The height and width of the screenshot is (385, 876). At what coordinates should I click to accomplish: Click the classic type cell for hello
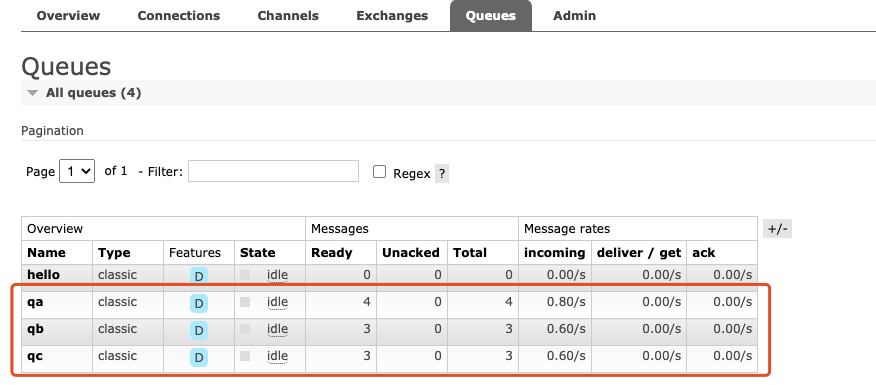point(117,274)
